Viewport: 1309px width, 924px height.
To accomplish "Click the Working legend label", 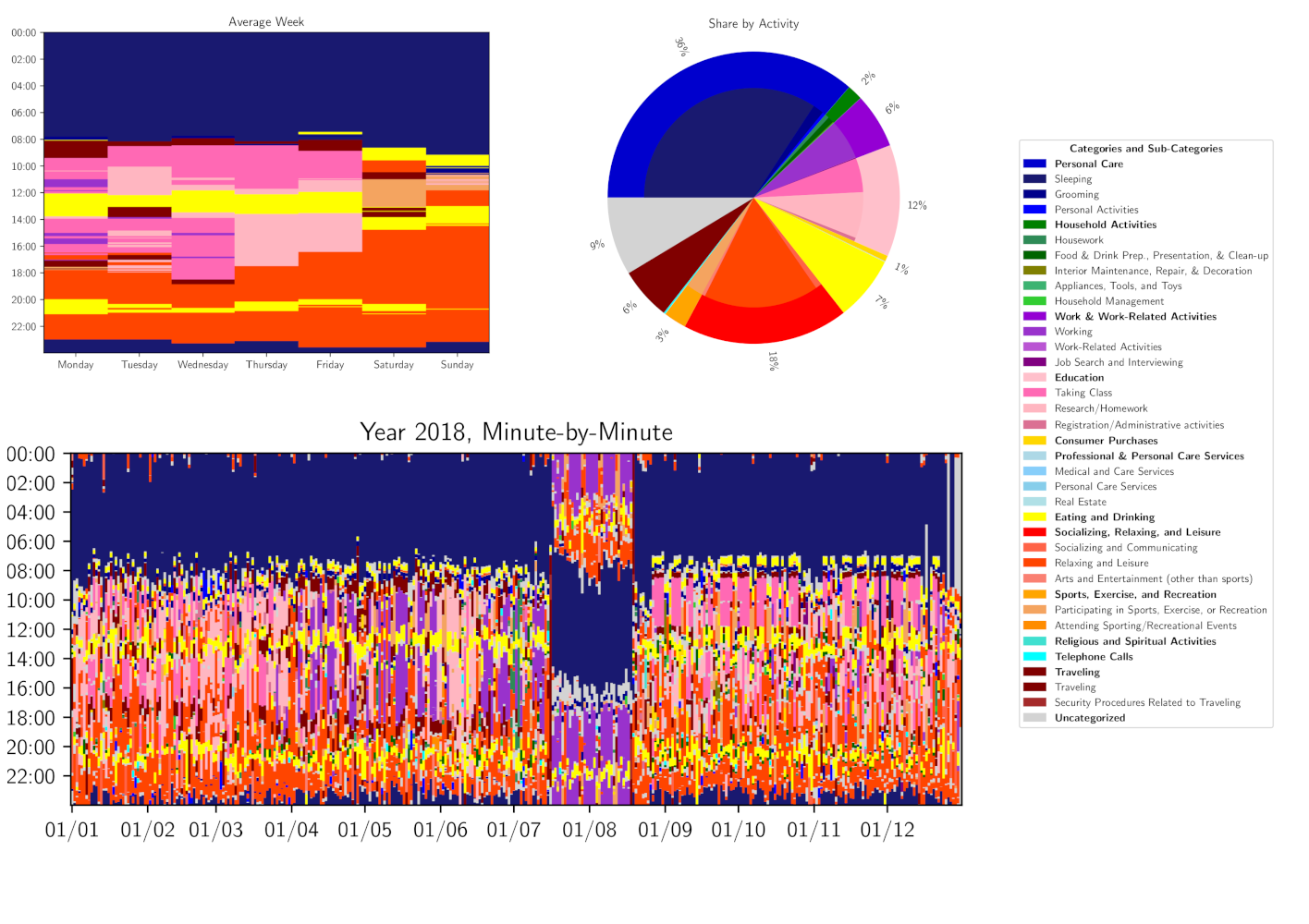I will pyautogui.click(x=1073, y=332).
